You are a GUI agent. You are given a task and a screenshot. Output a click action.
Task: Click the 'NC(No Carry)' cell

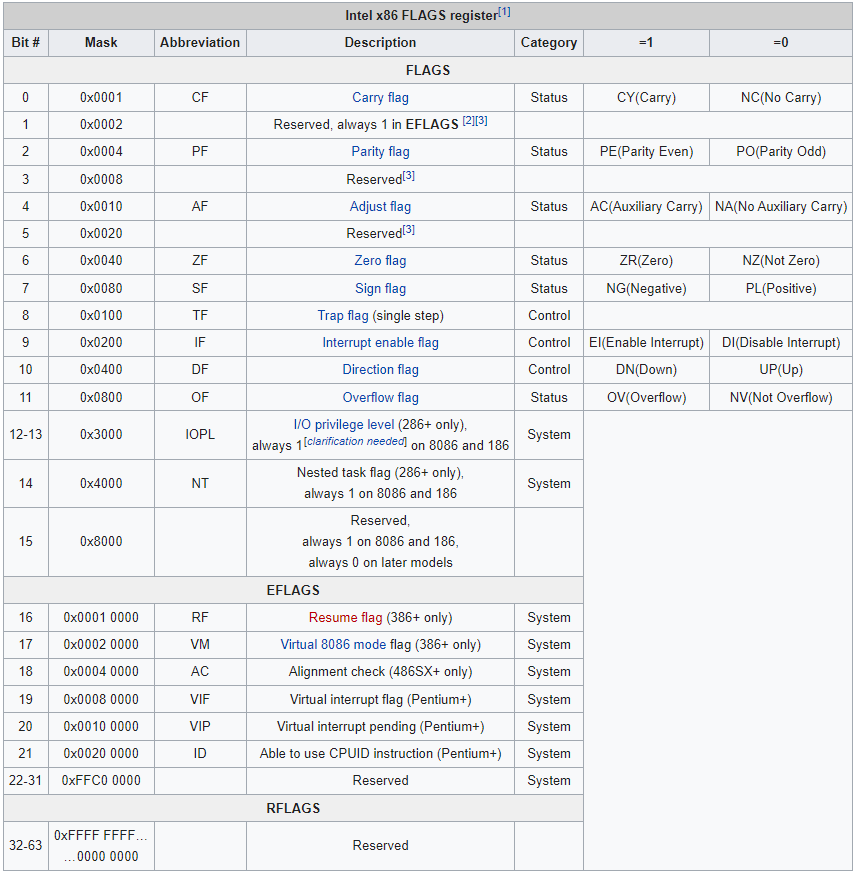click(781, 98)
